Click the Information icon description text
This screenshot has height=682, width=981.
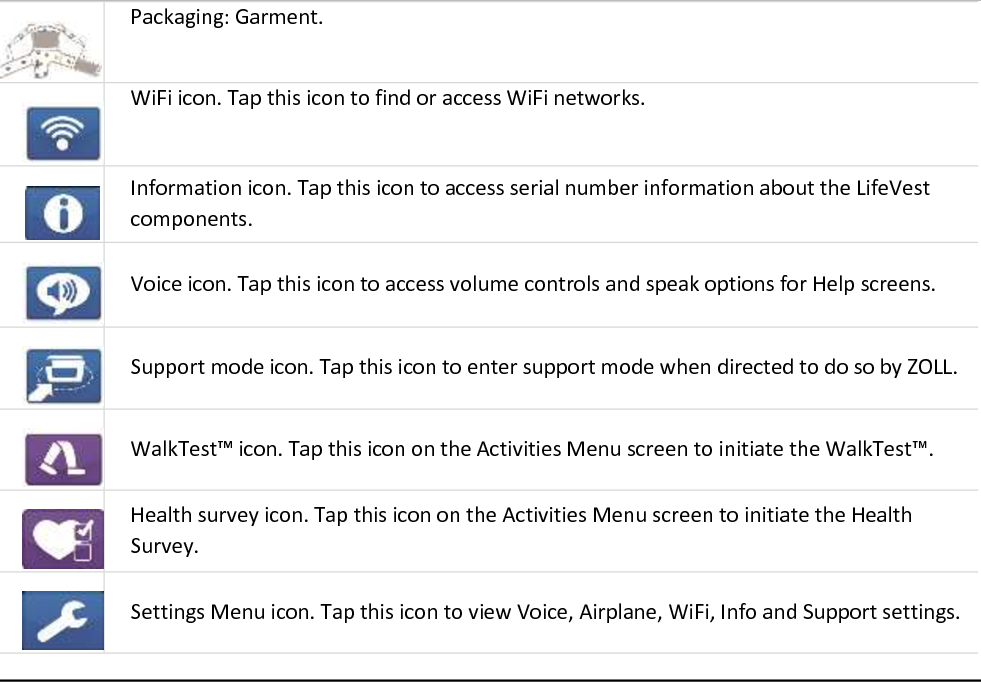(x=530, y=203)
